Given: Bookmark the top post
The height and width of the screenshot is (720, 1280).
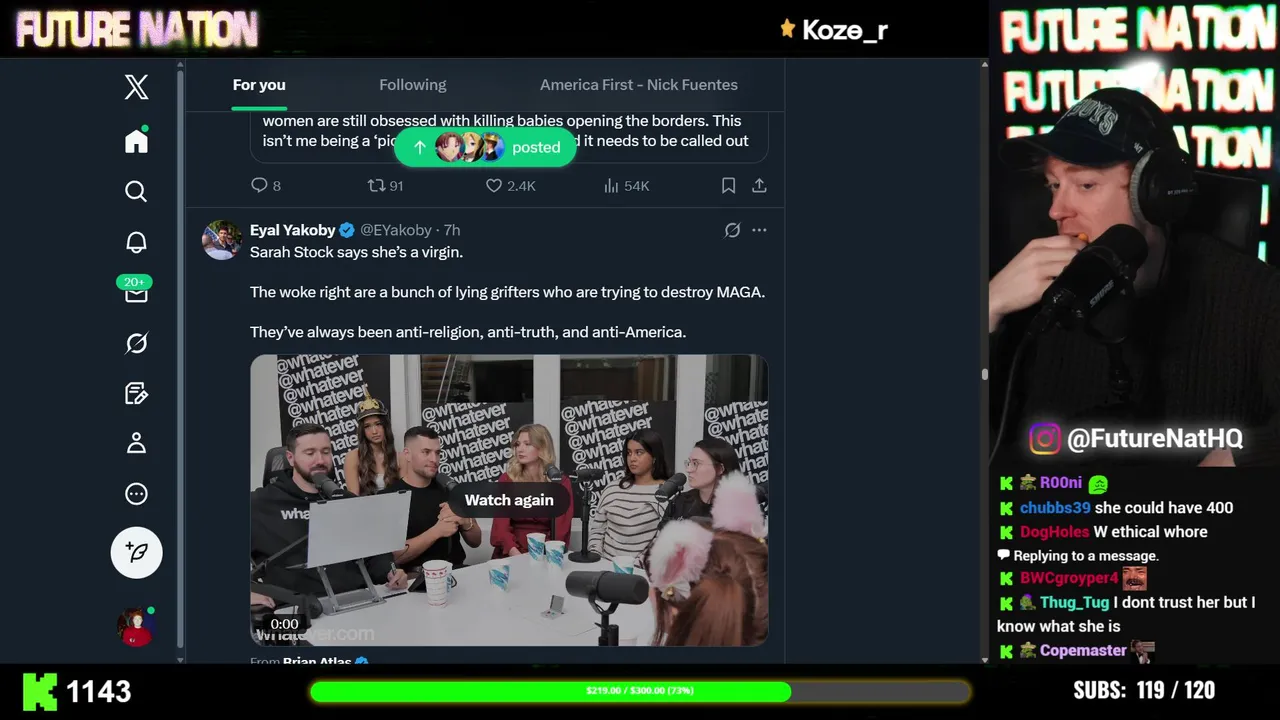Looking at the screenshot, I should pyautogui.click(x=728, y=186).
